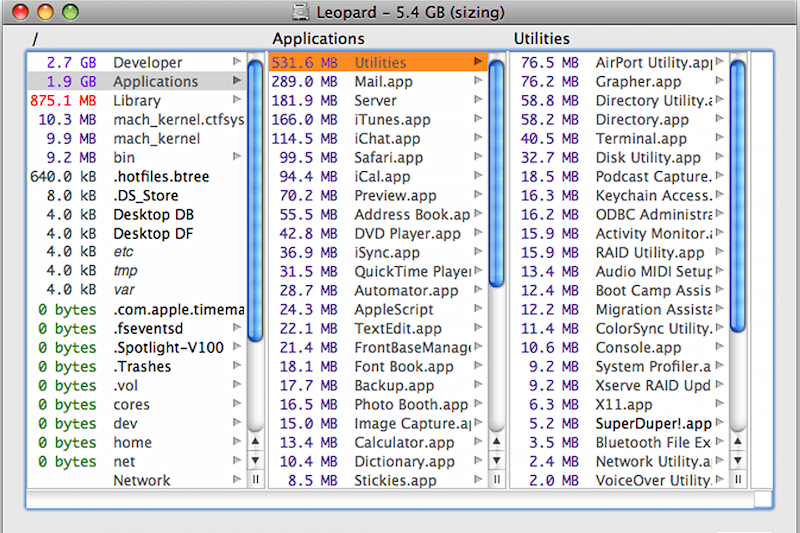The image size is (800, 533).
Task: Expand the Developer folder arrow
Action: point(237,62)
